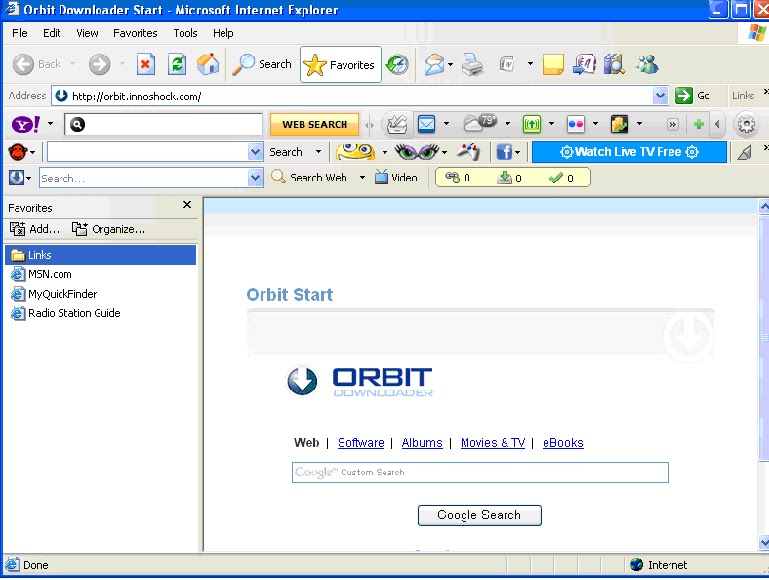Open the Mail envelope icon
The width and height of the screenshot is (769, 580).
[434, 64]
